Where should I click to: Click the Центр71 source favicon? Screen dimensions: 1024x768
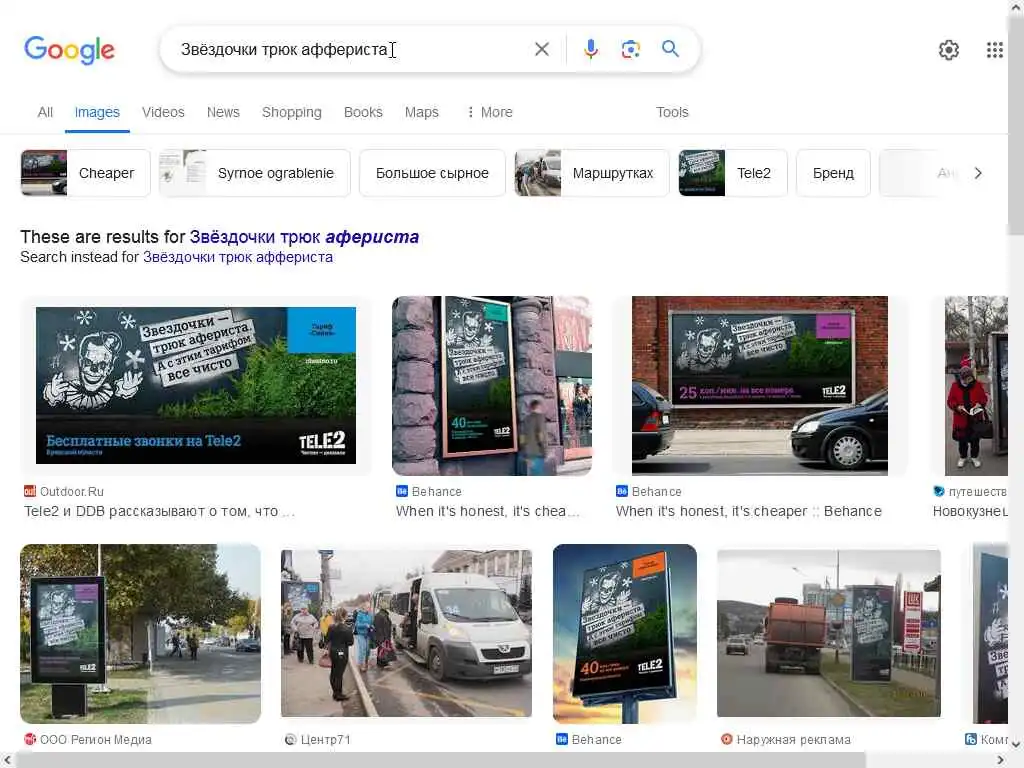(x=291, y=739)
